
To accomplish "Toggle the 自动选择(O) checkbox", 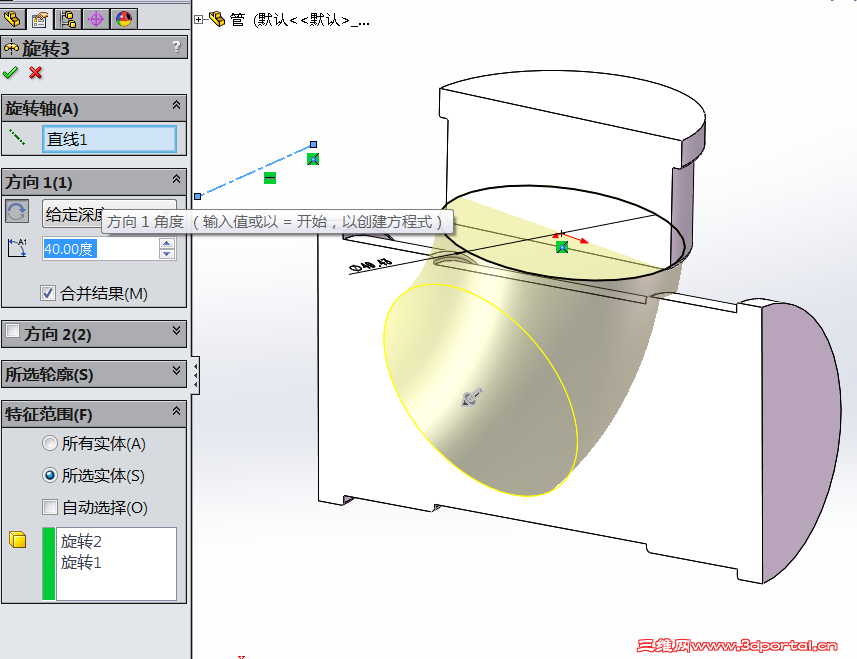I will [50, 507].
